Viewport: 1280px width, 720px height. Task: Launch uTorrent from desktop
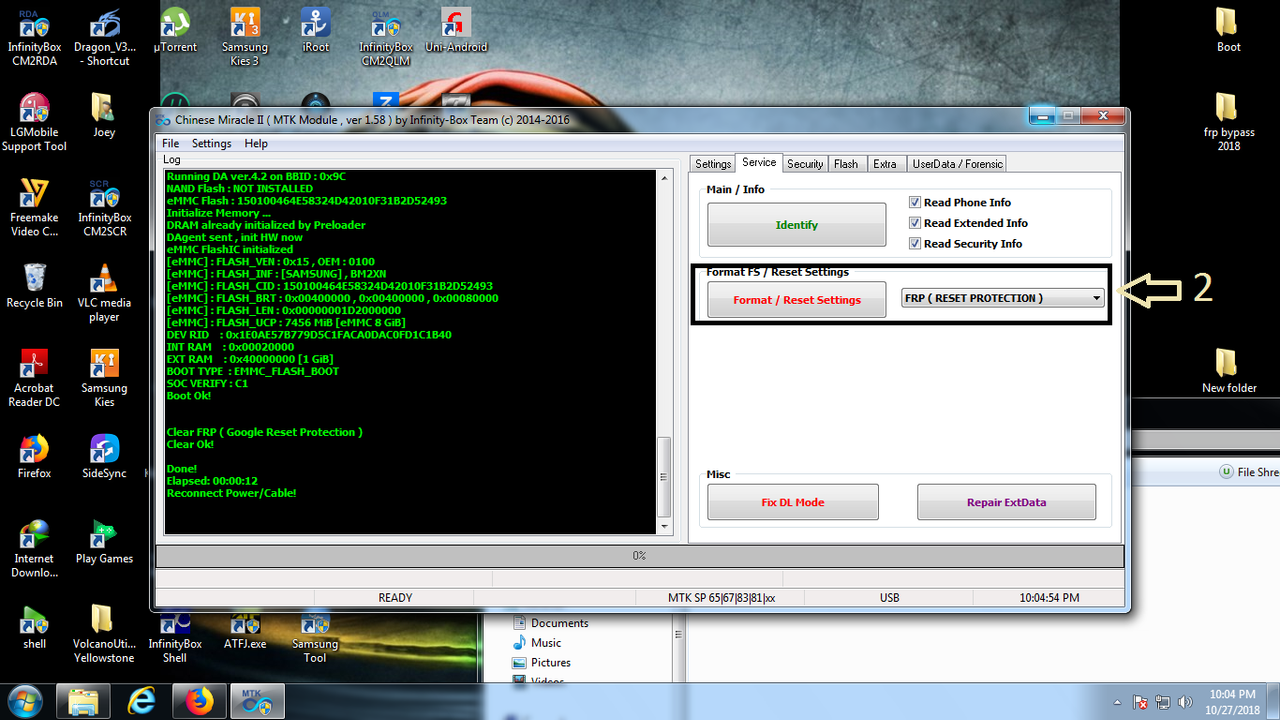click(x=175, y=31)
